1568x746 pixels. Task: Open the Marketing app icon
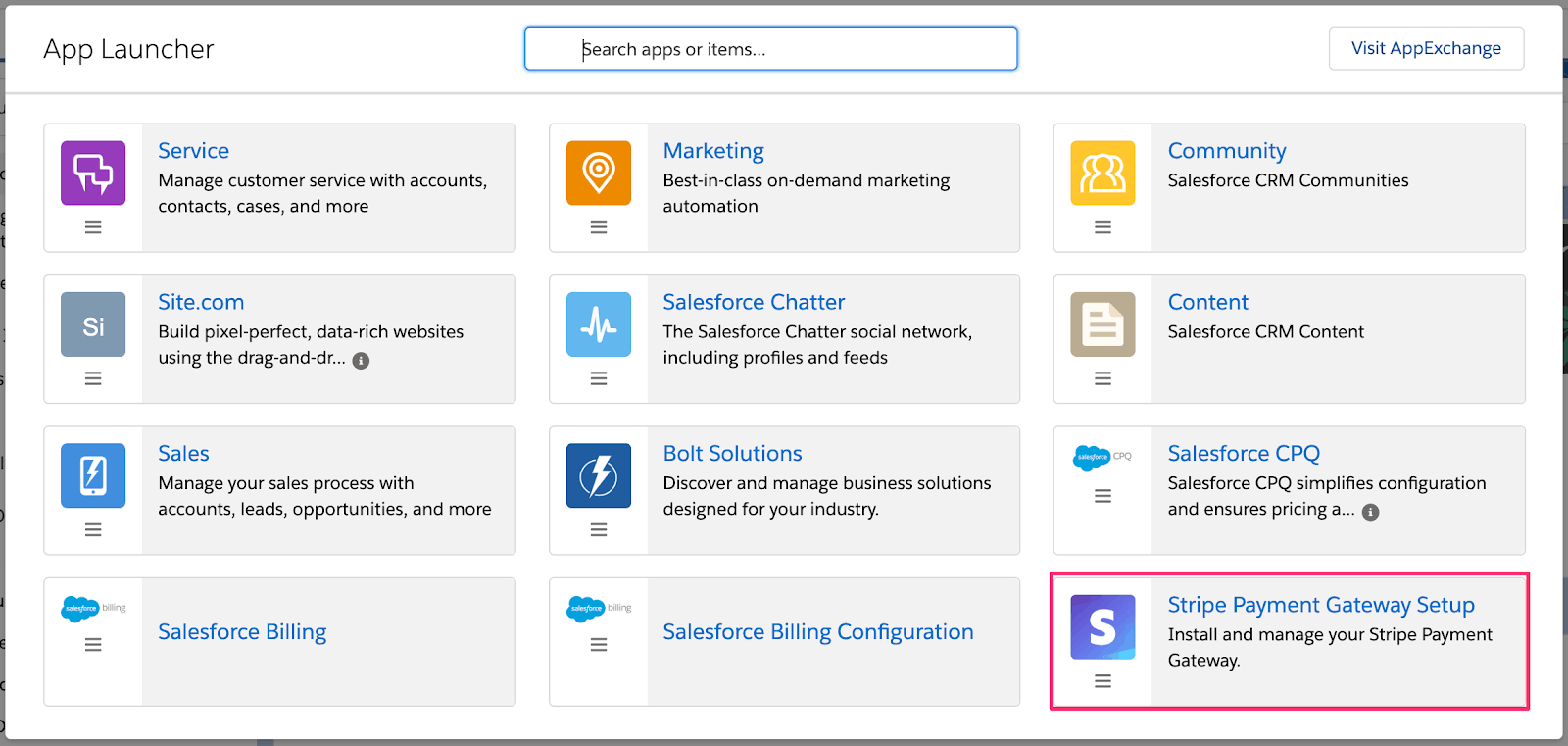click(x=599, y=173)
